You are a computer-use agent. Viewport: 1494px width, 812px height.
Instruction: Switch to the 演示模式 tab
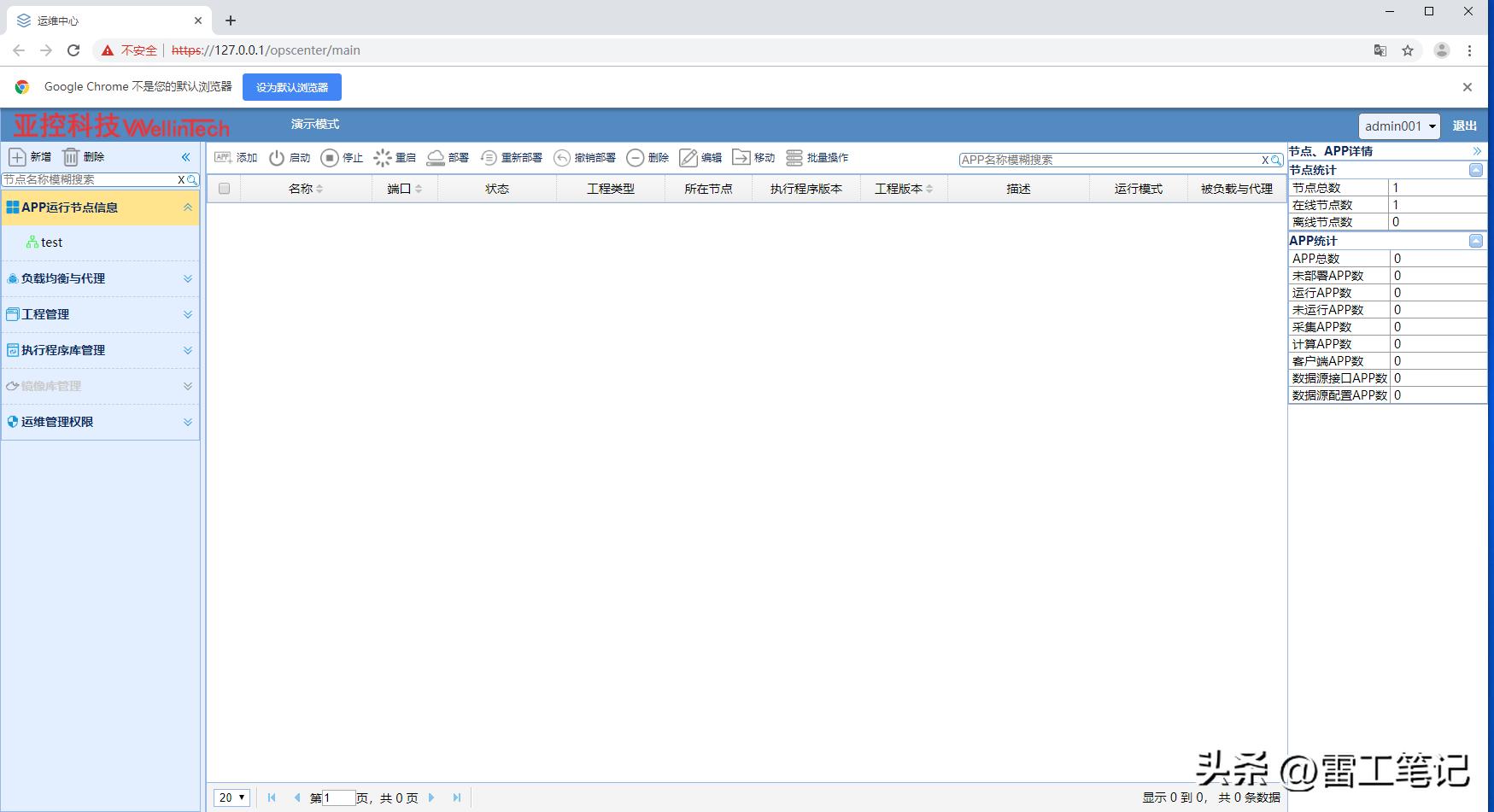pos(313,124)
